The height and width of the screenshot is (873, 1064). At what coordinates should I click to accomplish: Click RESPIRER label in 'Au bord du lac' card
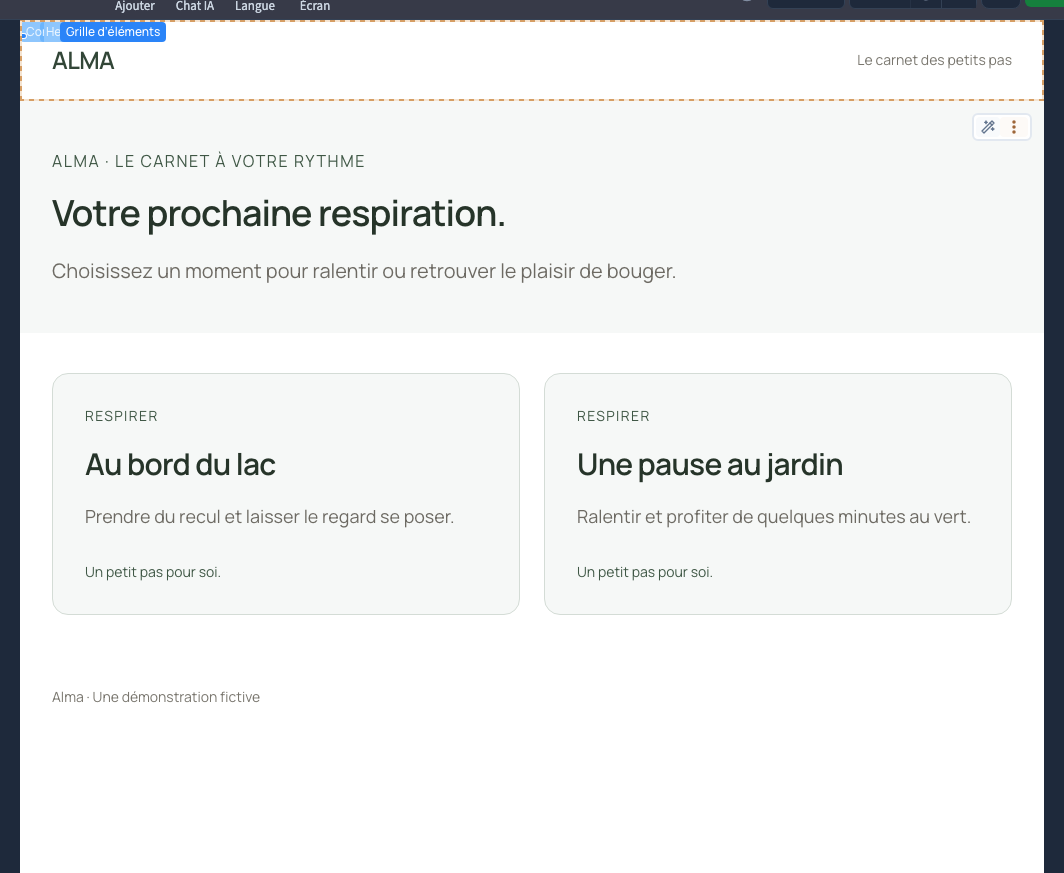[121, 416]
